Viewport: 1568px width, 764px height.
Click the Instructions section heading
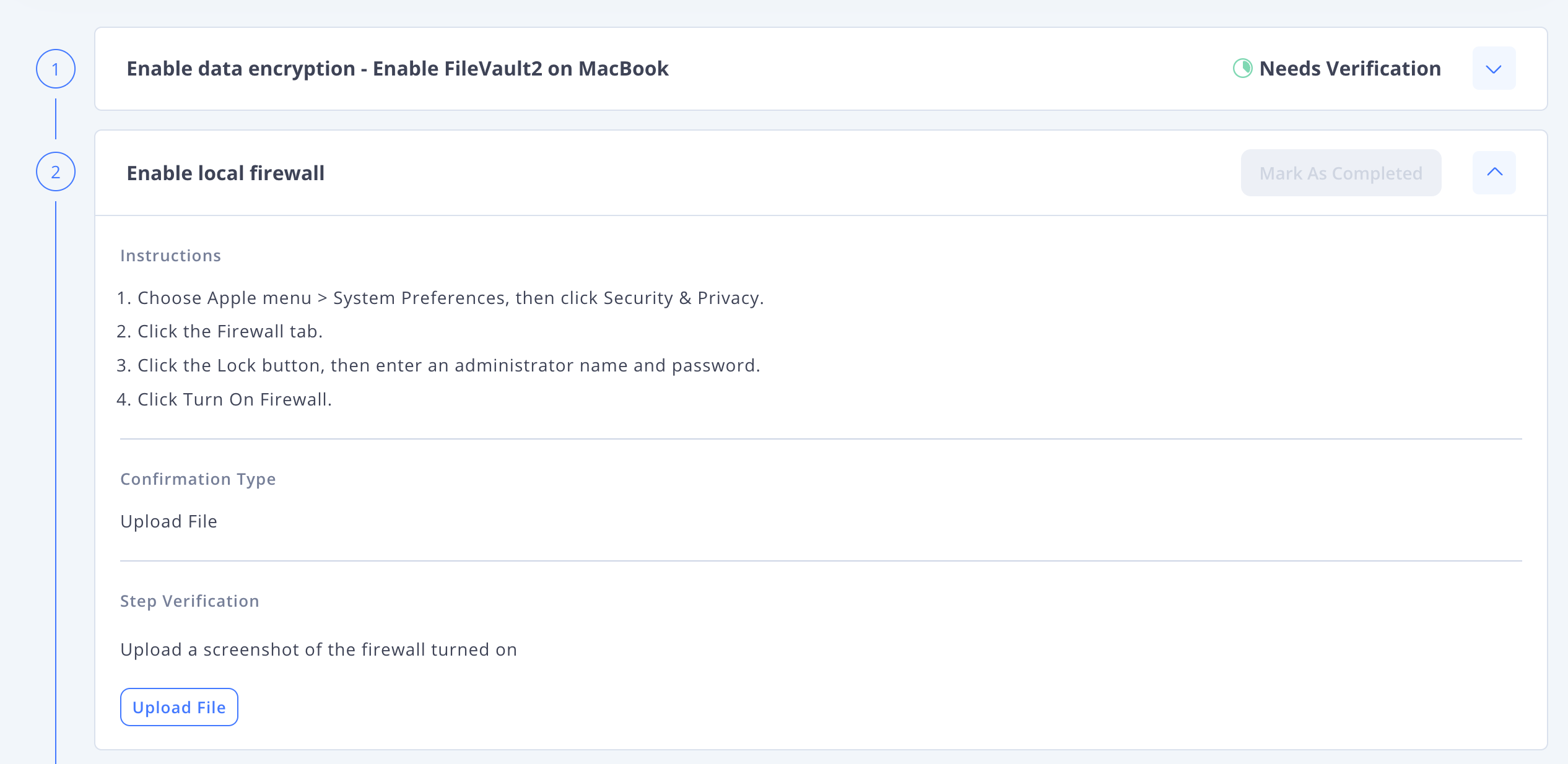[x=170, y=256]
